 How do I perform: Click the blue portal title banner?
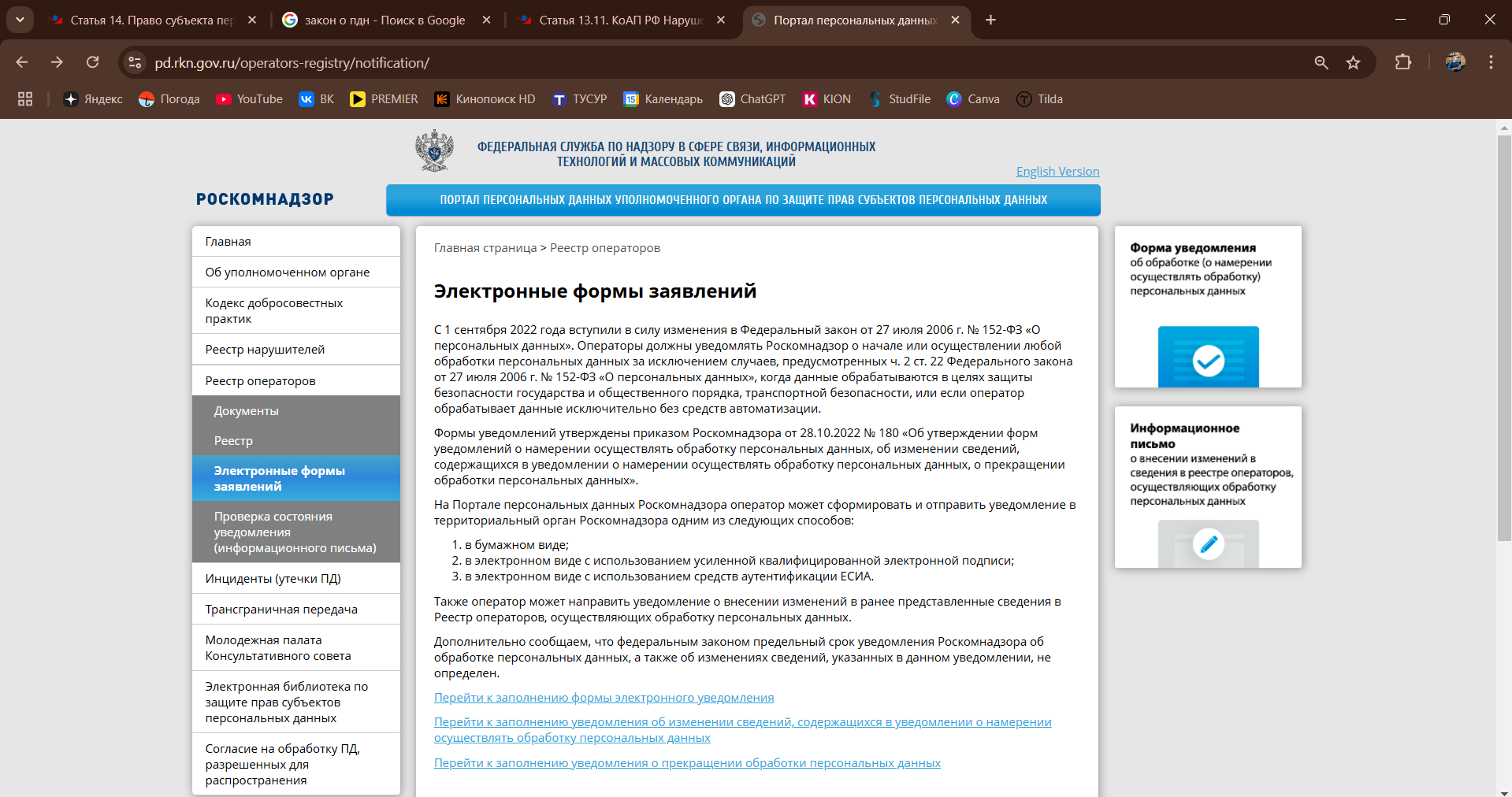743,200
